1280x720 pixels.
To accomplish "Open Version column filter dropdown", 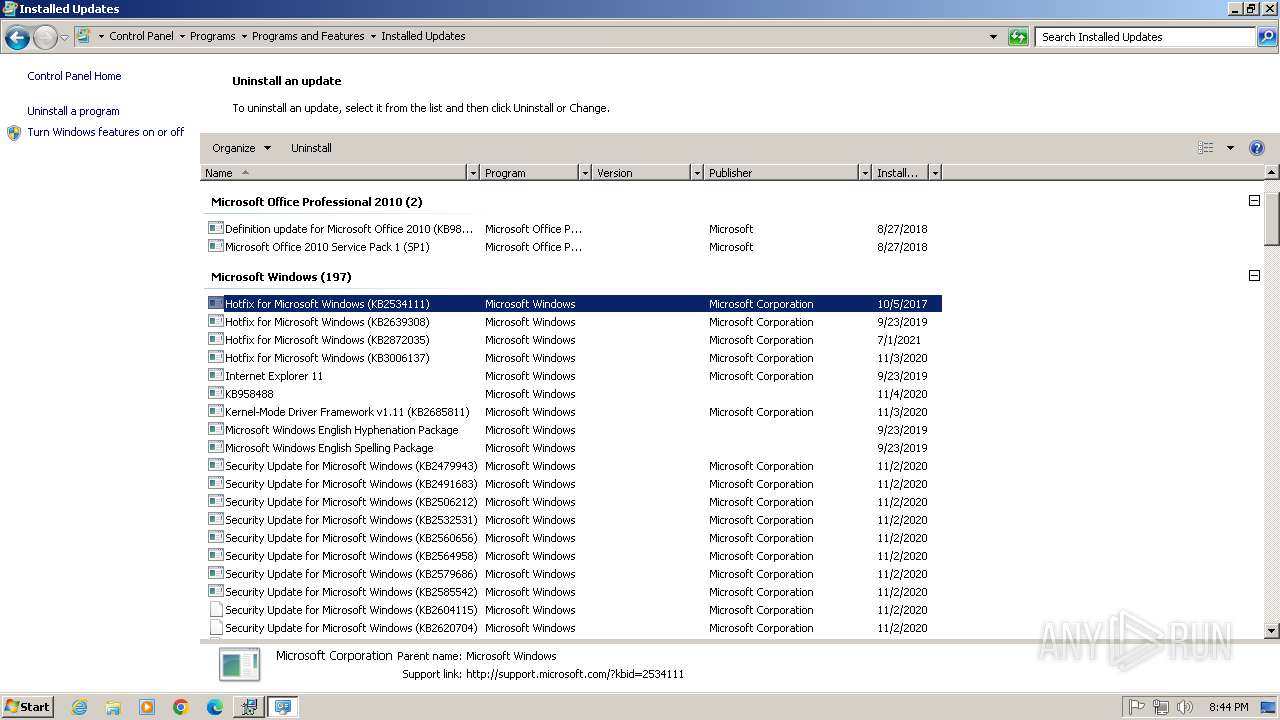I will coord(697,173).
